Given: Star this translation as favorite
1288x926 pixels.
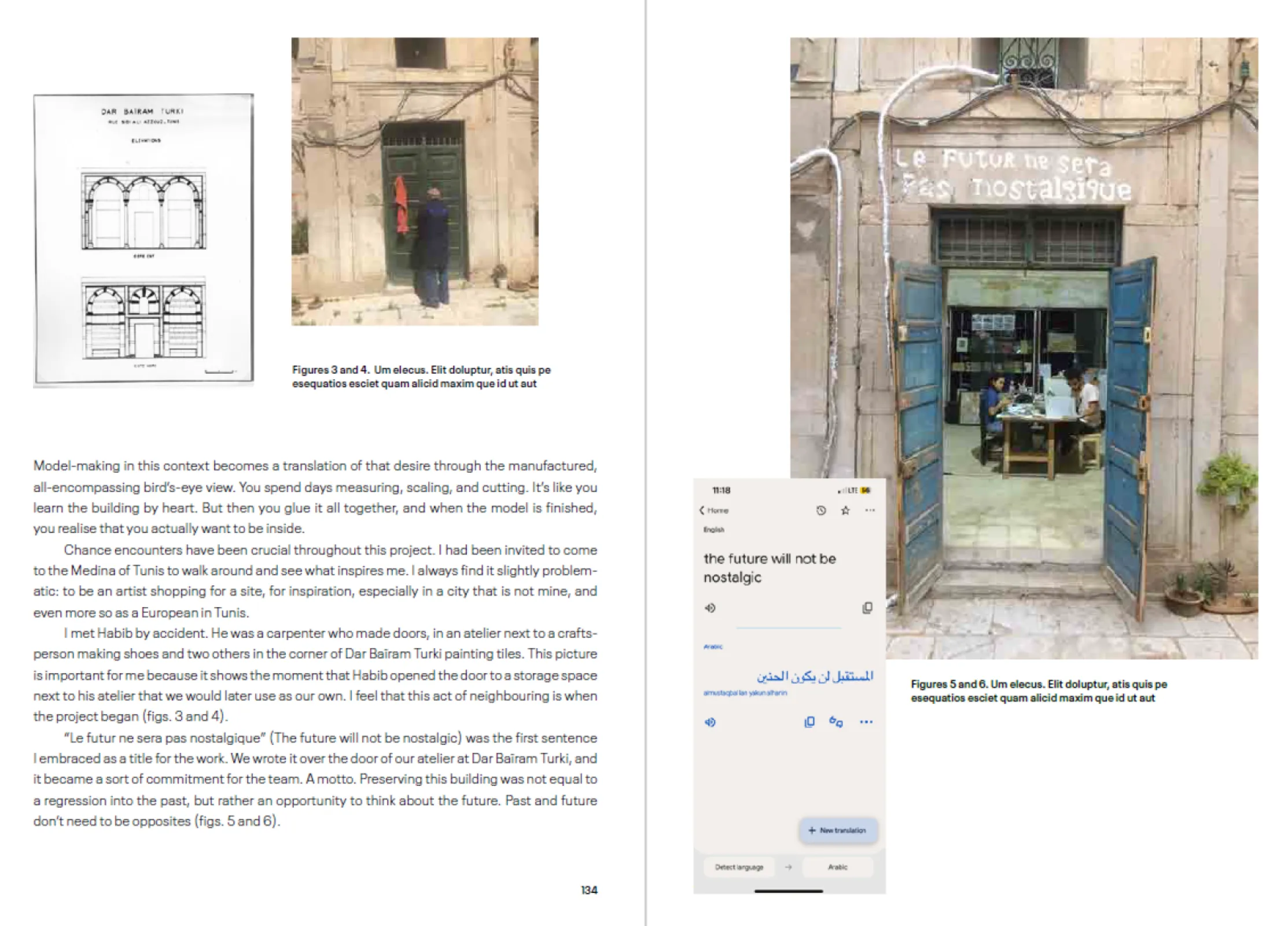Looking at the screenshot, I should tap(845, 510).
